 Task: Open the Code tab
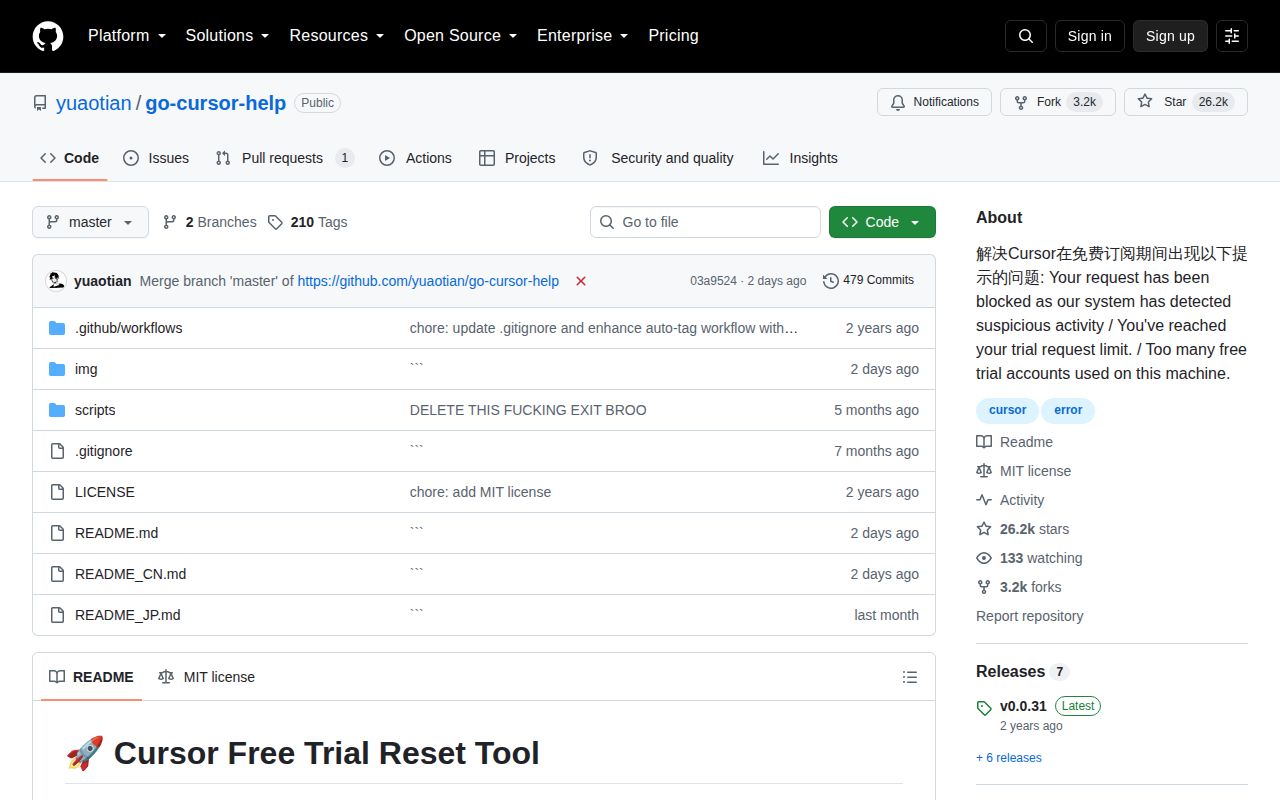70,158
